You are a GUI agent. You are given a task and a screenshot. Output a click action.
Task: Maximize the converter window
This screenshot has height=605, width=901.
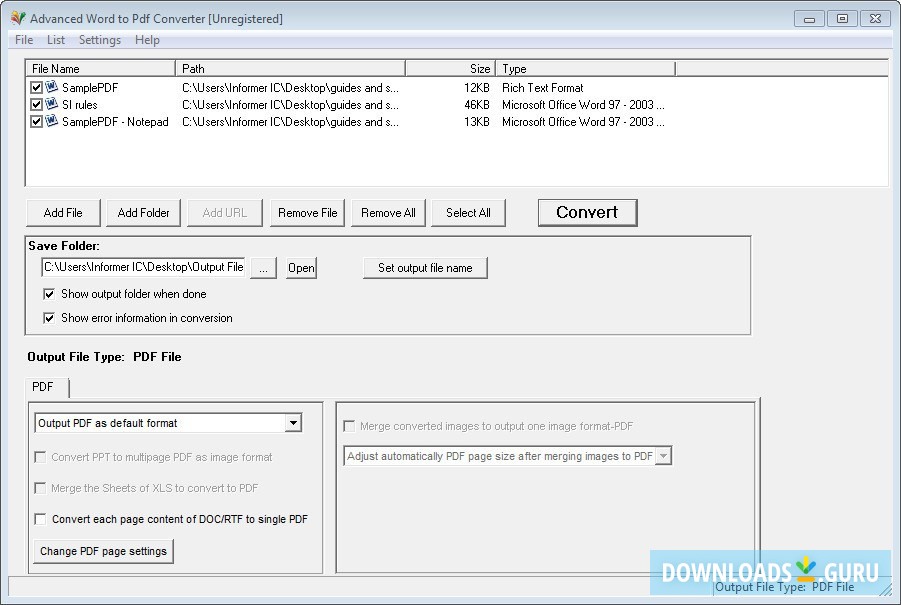point(842,19)
